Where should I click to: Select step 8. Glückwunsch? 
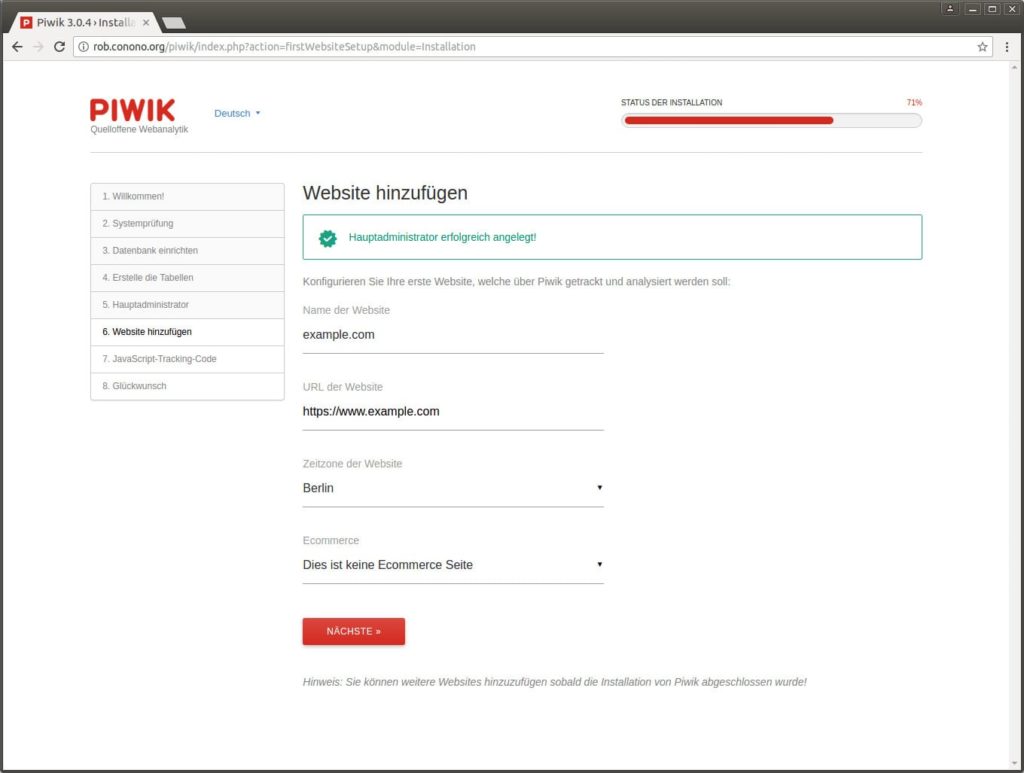pyautogui.click(x=187, y=386)
